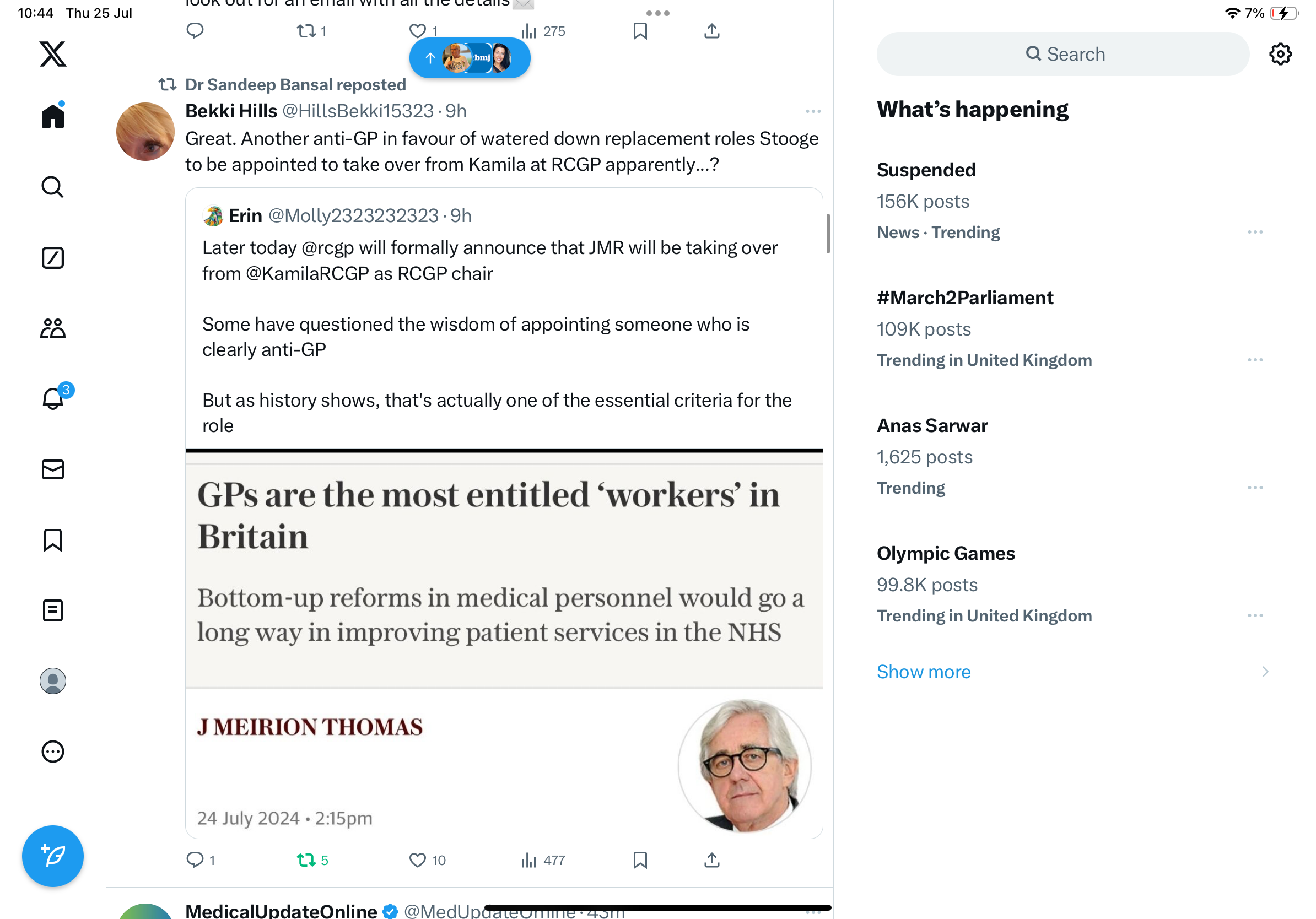Open search settings gear icon
This screenshot has height=919, width=1316.
pos(1280,54)
